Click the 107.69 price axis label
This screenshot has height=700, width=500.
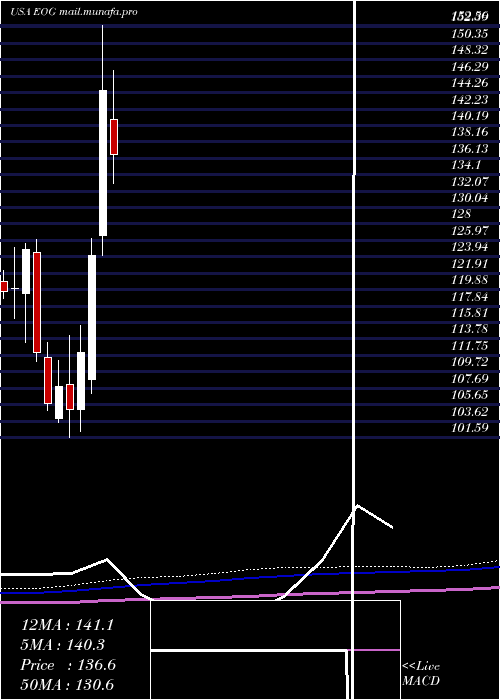click(469, 379)
